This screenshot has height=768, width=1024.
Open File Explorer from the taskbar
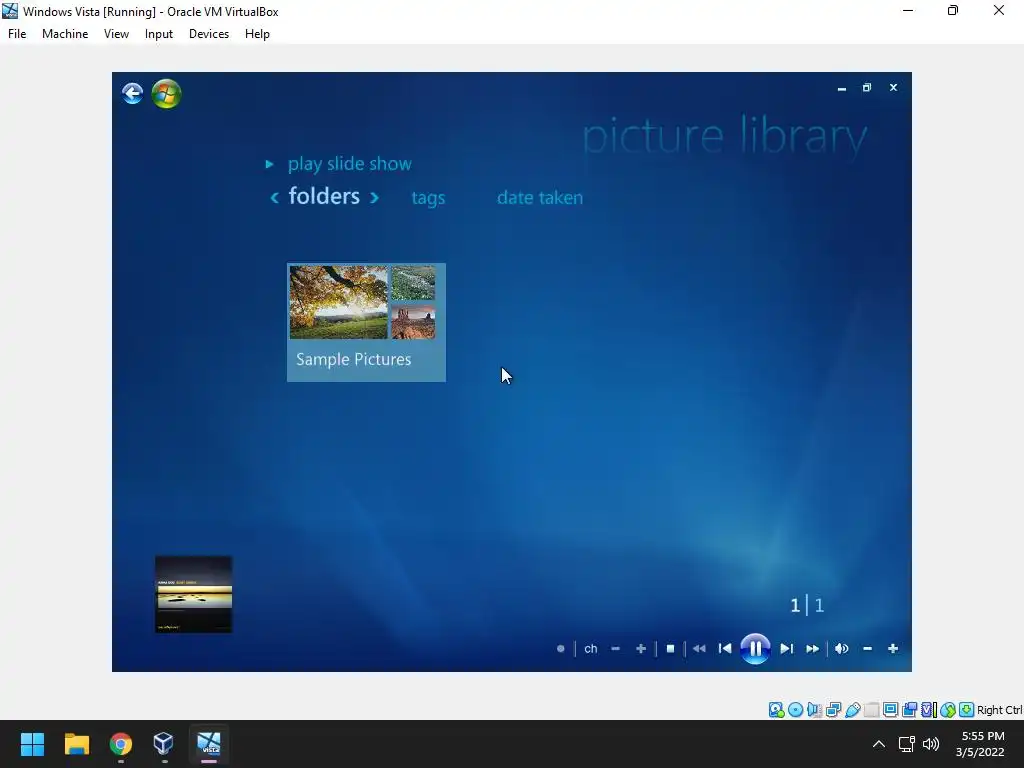(76, 743)
